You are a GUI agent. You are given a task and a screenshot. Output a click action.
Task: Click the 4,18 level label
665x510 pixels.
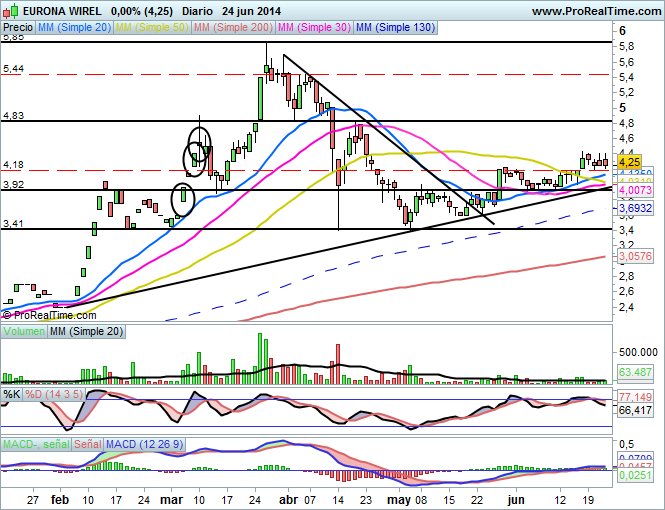pyautogui.click(x=14, y=164)
